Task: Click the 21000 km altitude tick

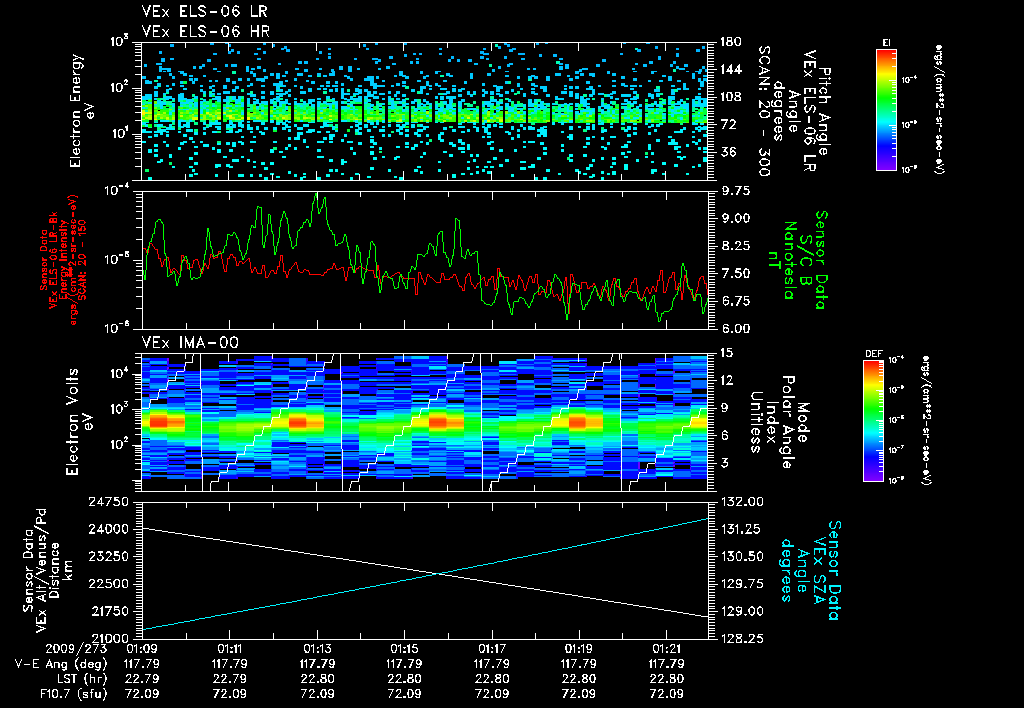Action: (109, 638)
